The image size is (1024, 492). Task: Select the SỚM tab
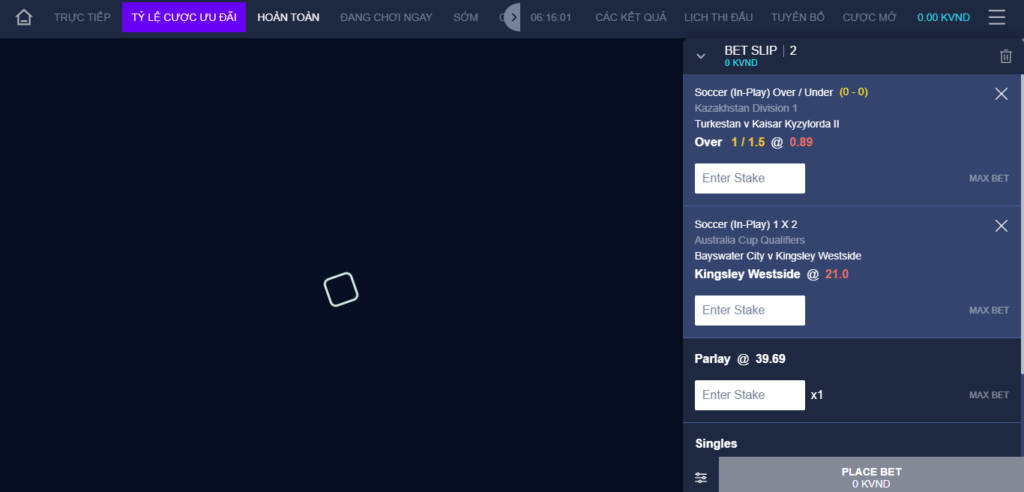[x=466, y=17]
